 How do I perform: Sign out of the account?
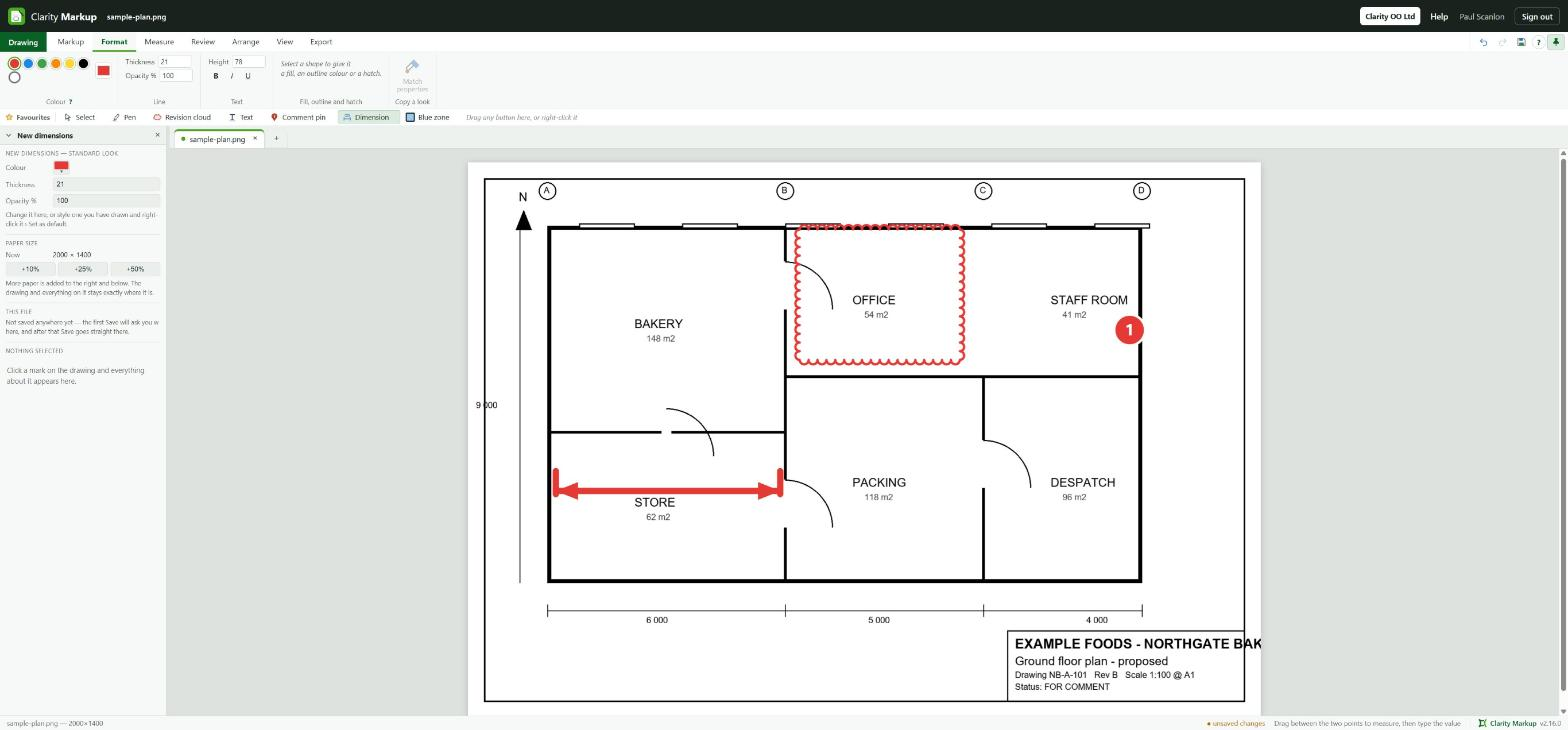tap(1536, 16)
